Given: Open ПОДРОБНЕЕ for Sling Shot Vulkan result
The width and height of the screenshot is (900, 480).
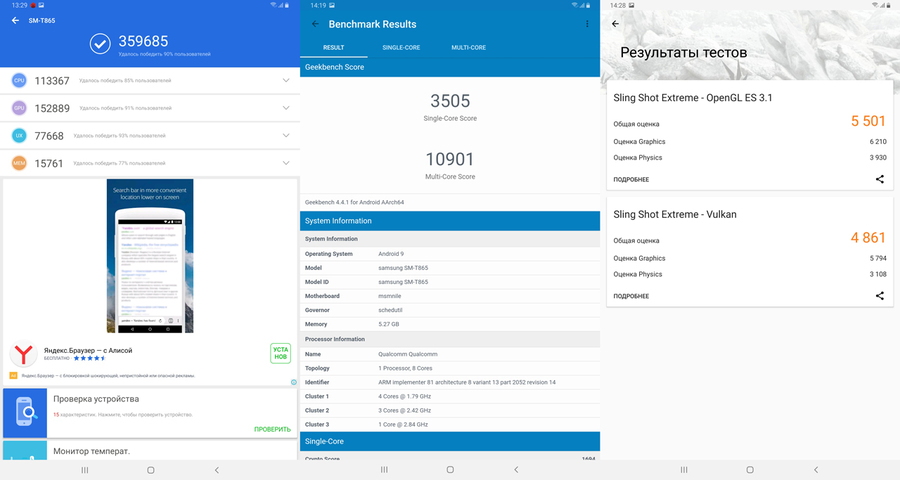Looking at the screenshot, I should (x=631, y=296).
